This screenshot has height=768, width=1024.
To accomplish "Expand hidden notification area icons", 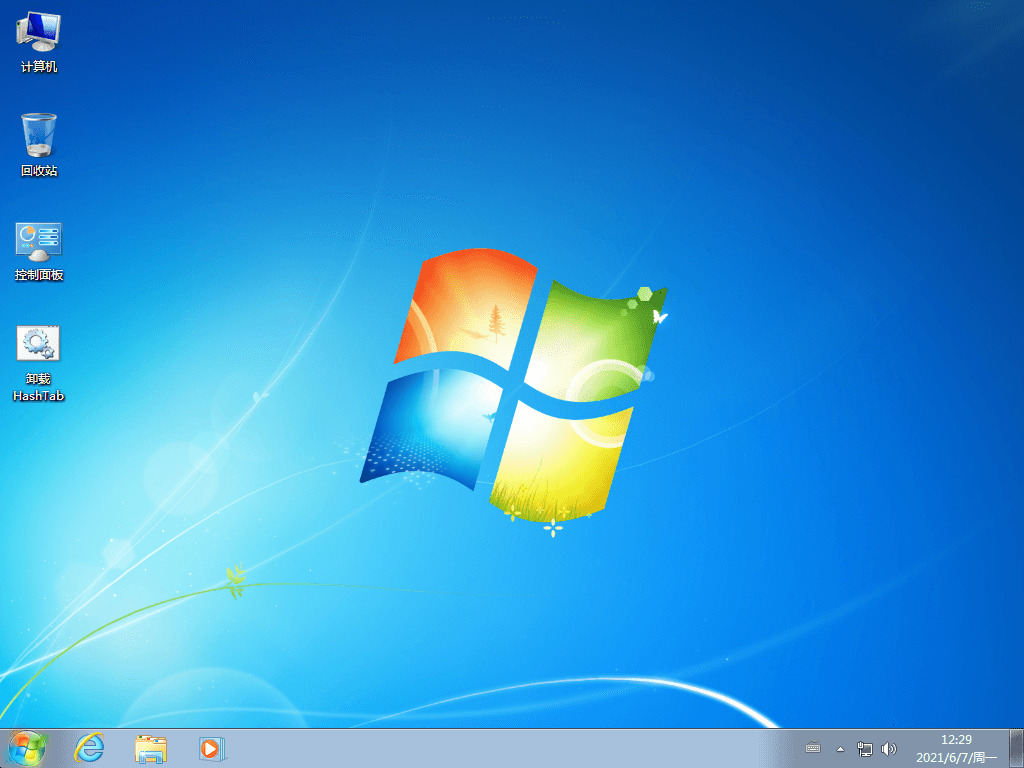I will pyautogui.click(x=839, y=749).
